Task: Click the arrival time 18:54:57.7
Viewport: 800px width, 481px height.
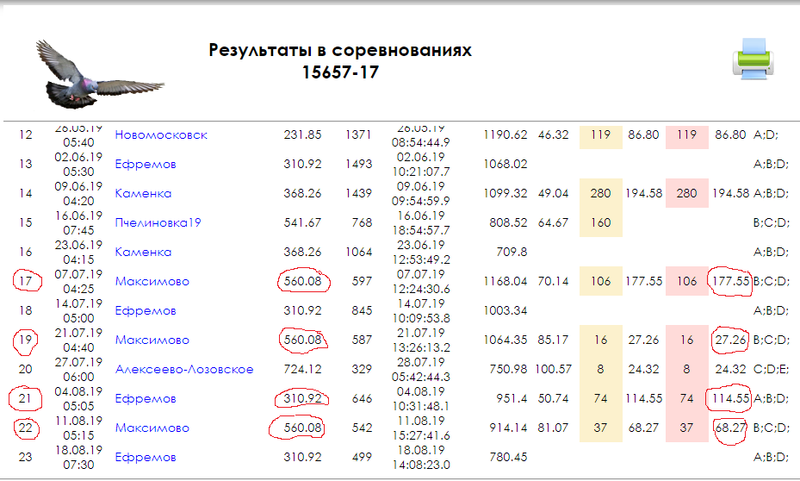Action: 421,230
